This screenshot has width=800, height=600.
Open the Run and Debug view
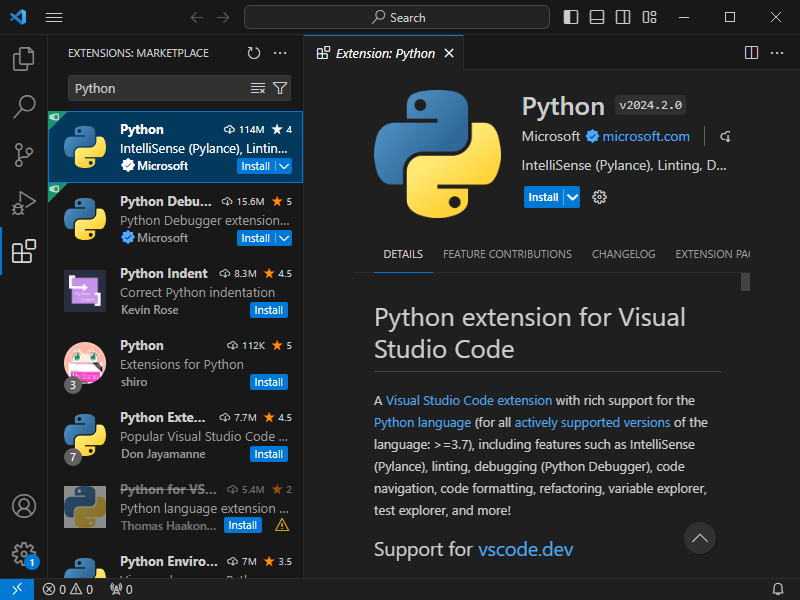click(x=23, y=203)
